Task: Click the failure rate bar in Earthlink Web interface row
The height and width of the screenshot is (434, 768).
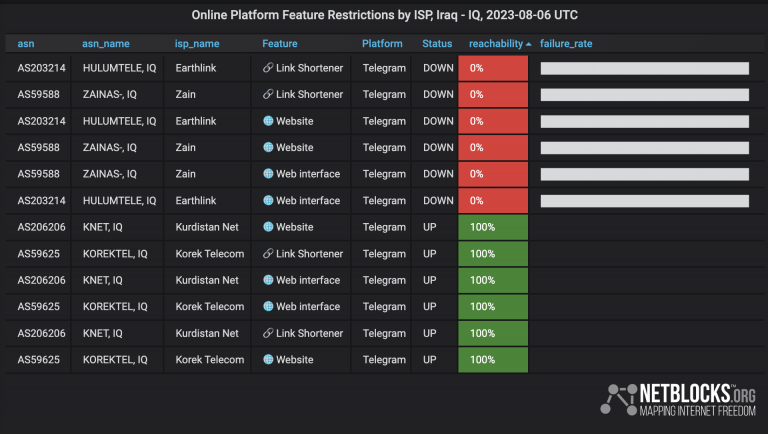Action: [644, 201]
